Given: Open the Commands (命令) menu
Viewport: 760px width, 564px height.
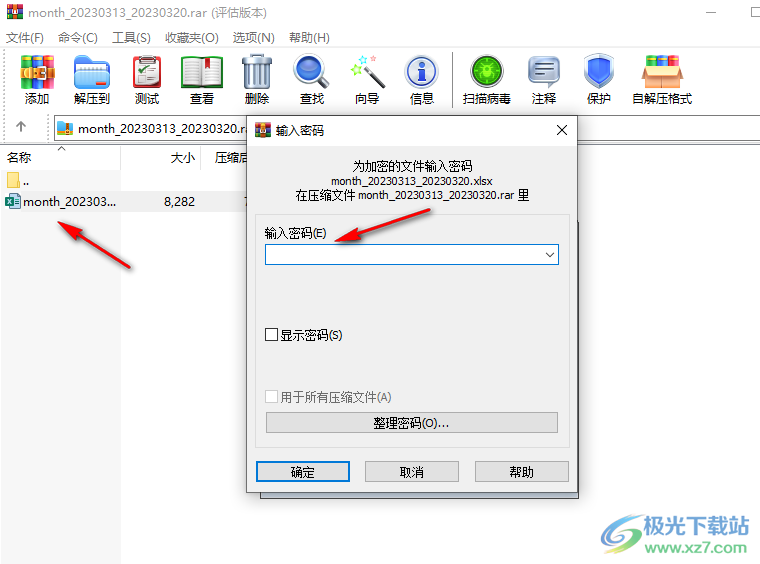Looking at the screenshot, I should (78, 37).
